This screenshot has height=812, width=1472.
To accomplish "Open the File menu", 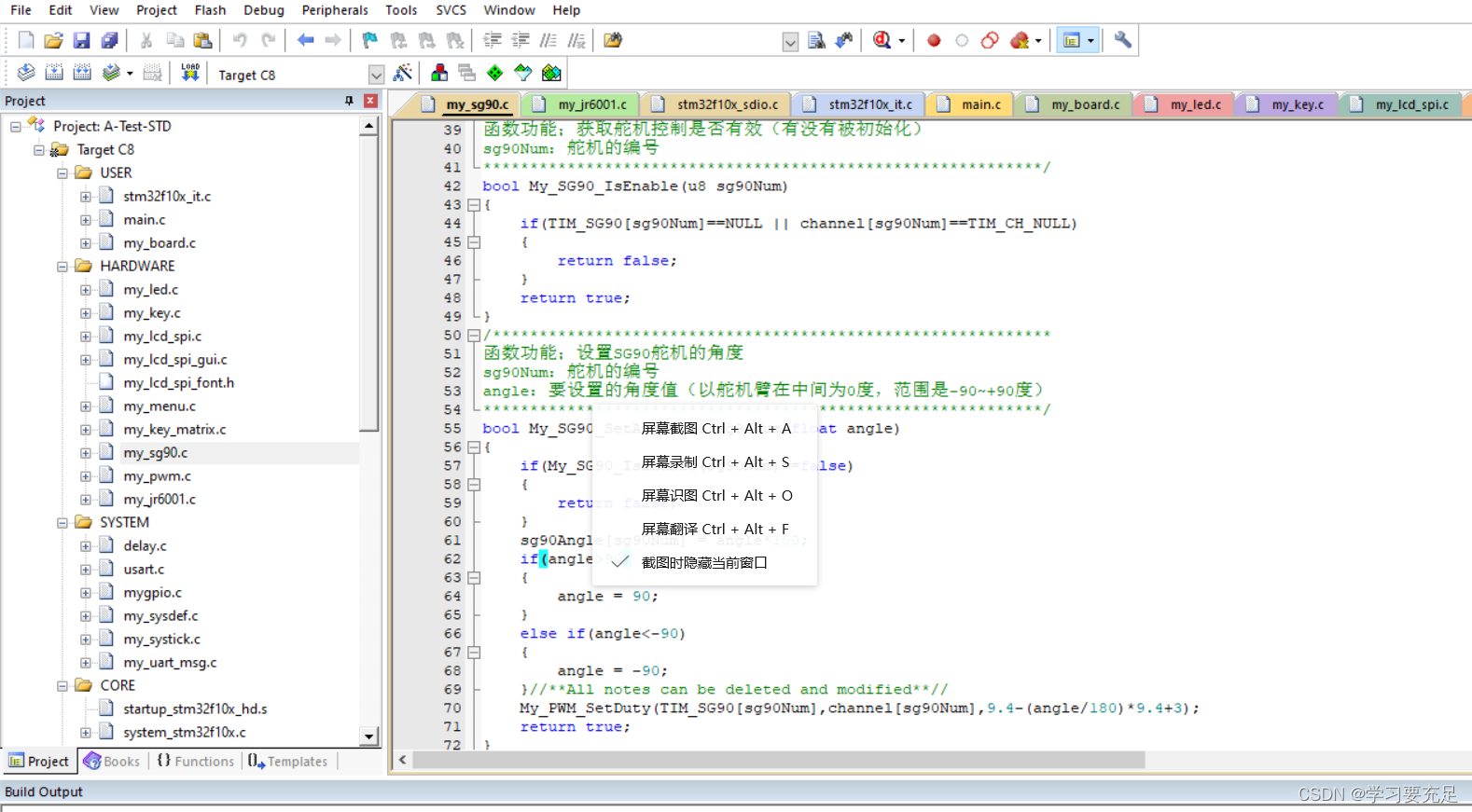I will click(21, 10).
